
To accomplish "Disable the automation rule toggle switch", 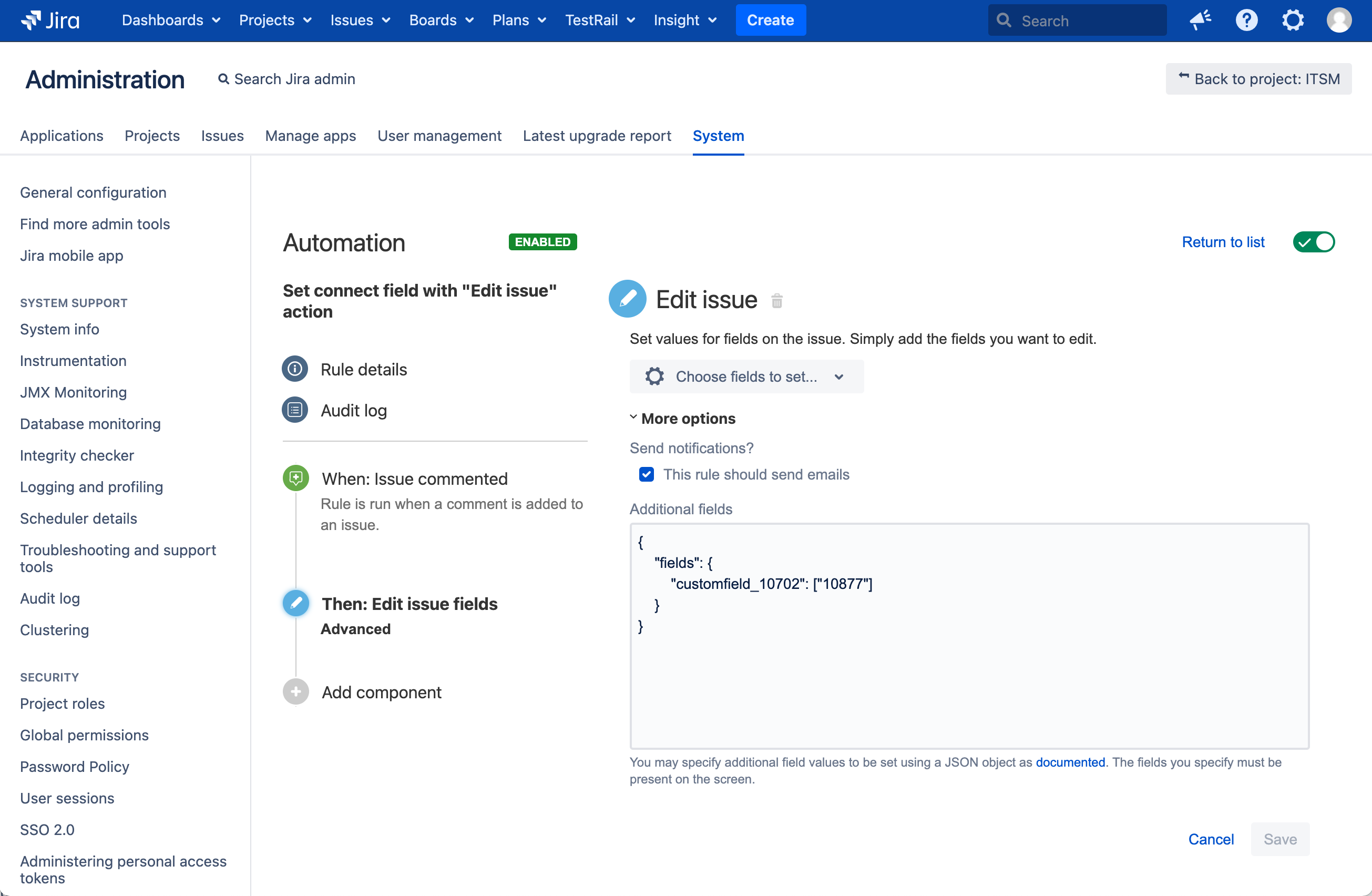I will [x=1313, y=242].
